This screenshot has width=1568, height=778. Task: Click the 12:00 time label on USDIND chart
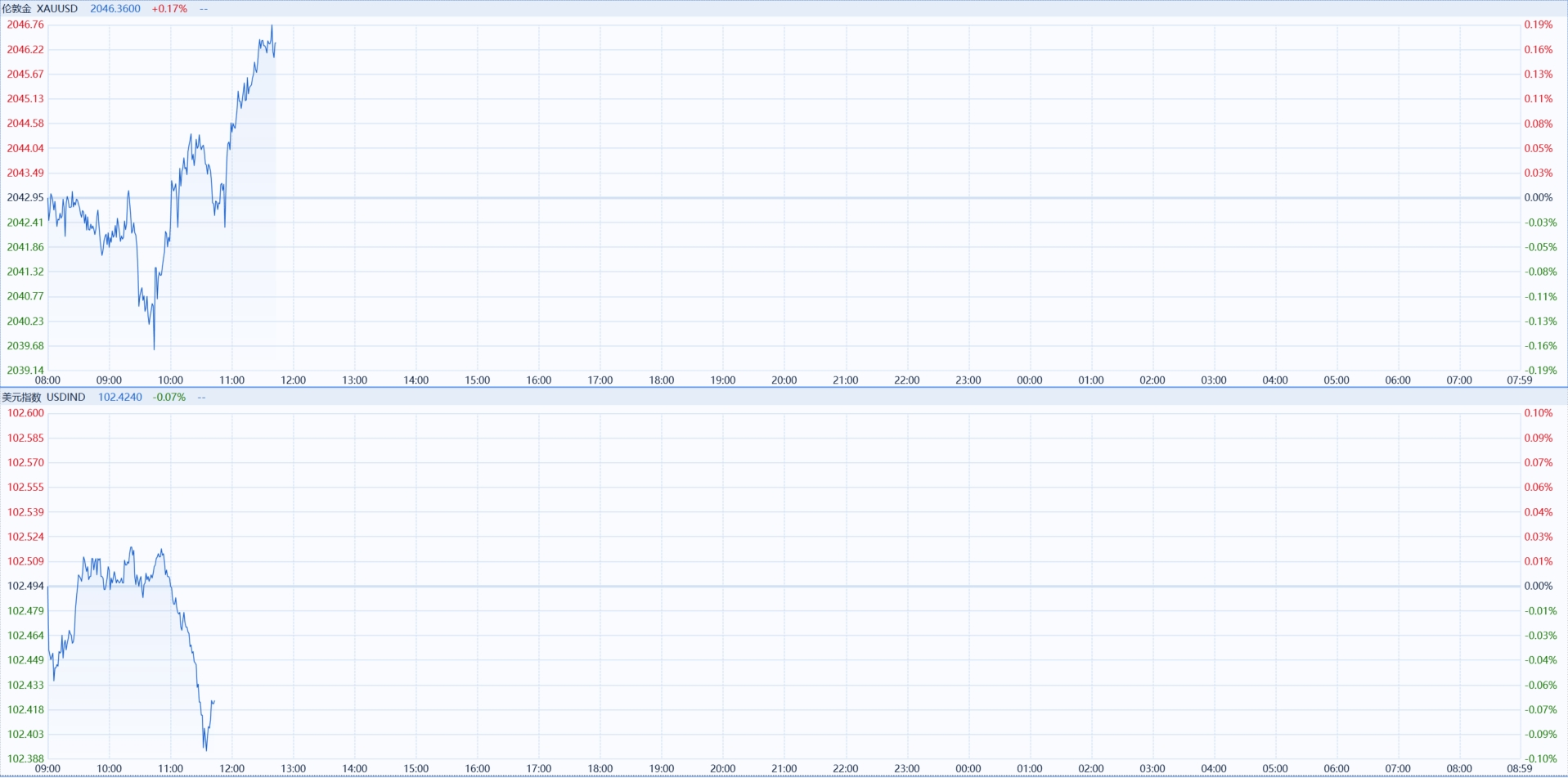pyautogui.click(x=231, y=769)
